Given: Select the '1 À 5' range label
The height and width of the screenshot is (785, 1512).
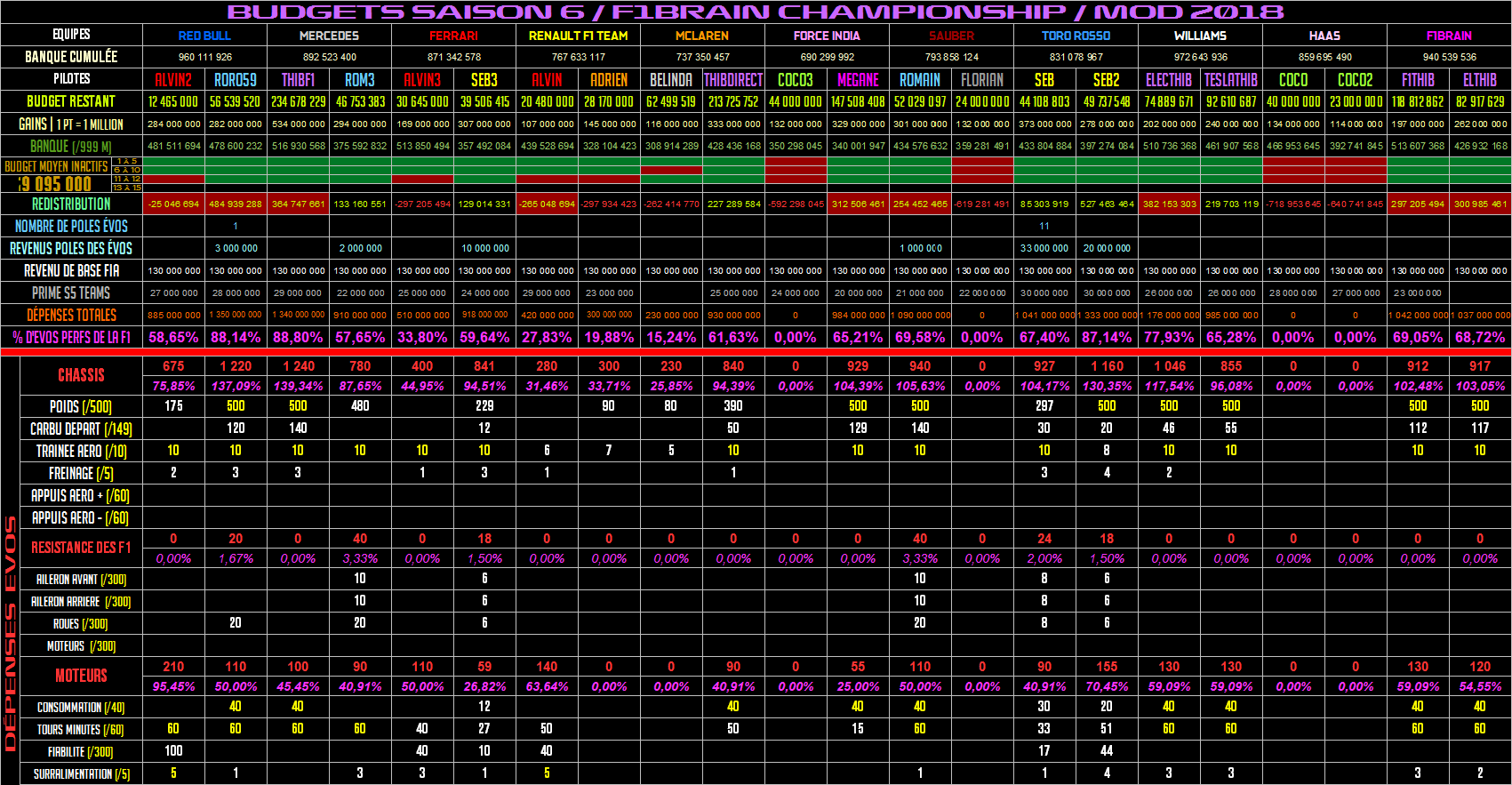Looking at the screenshot, I should point(127,161).
